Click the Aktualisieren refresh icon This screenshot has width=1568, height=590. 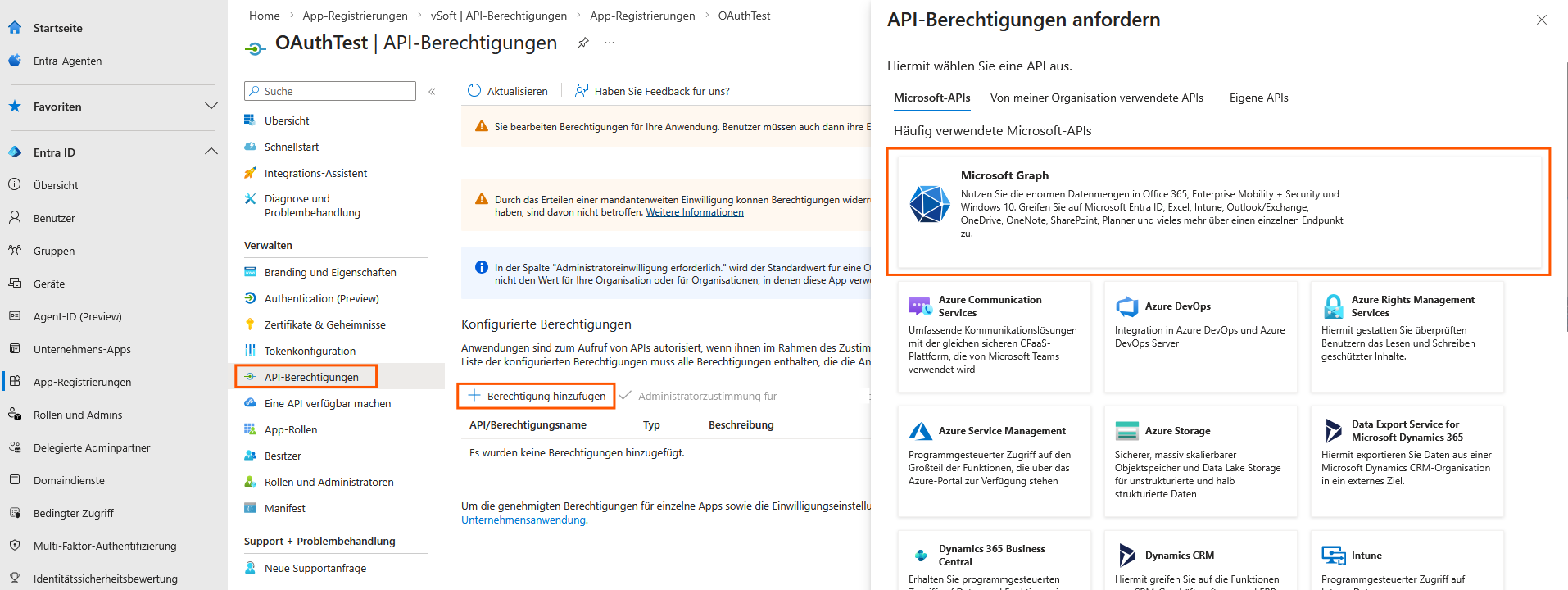tap(474, 91)
